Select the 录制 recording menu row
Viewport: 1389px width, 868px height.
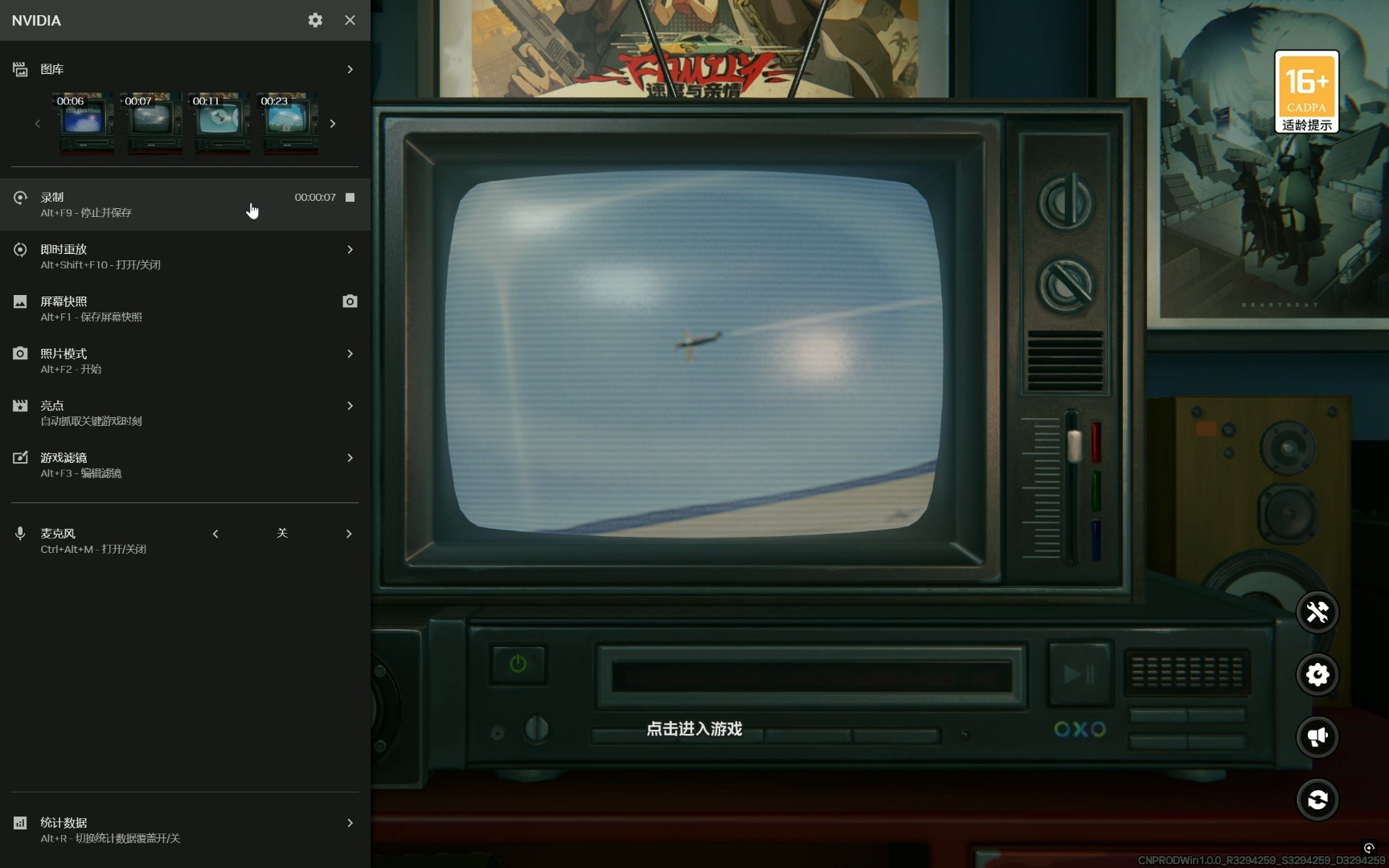[185, 204]
